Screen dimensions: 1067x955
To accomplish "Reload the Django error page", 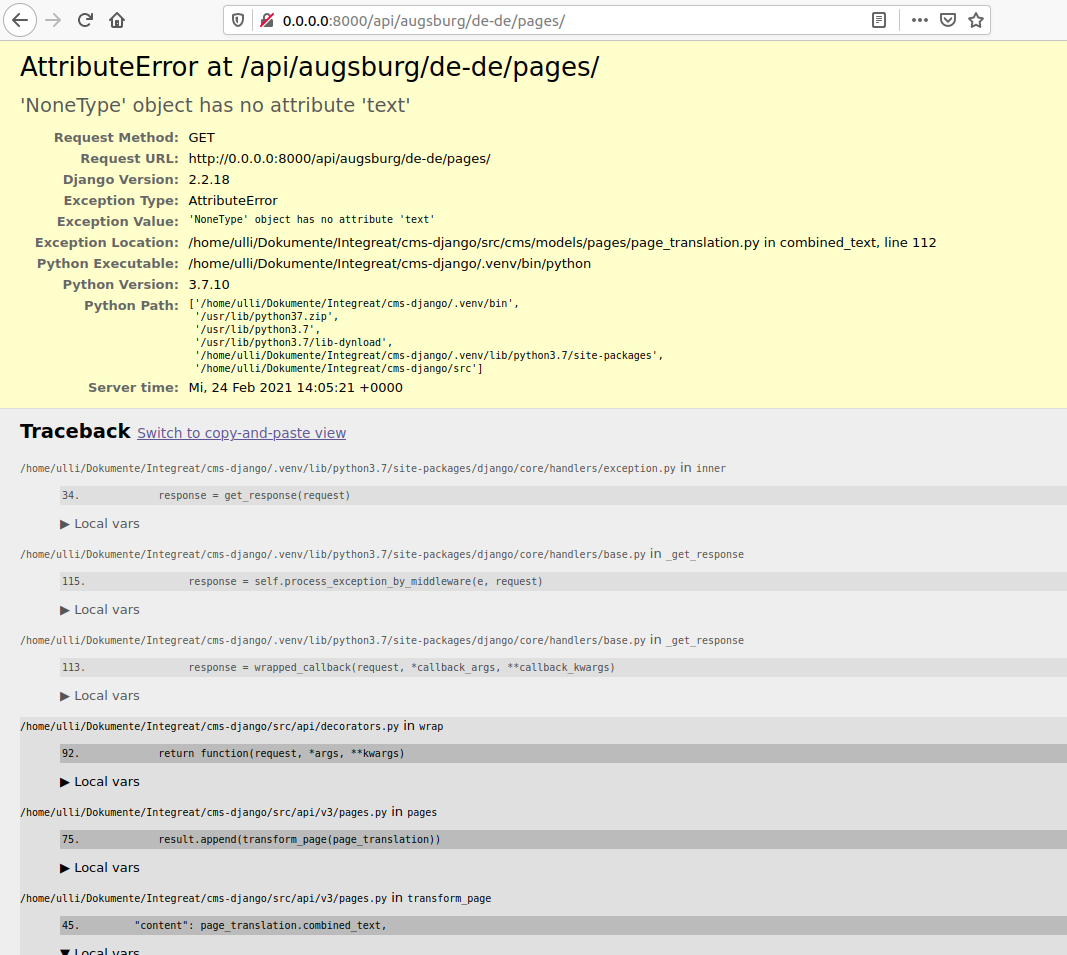I will [x=84, y=20].
